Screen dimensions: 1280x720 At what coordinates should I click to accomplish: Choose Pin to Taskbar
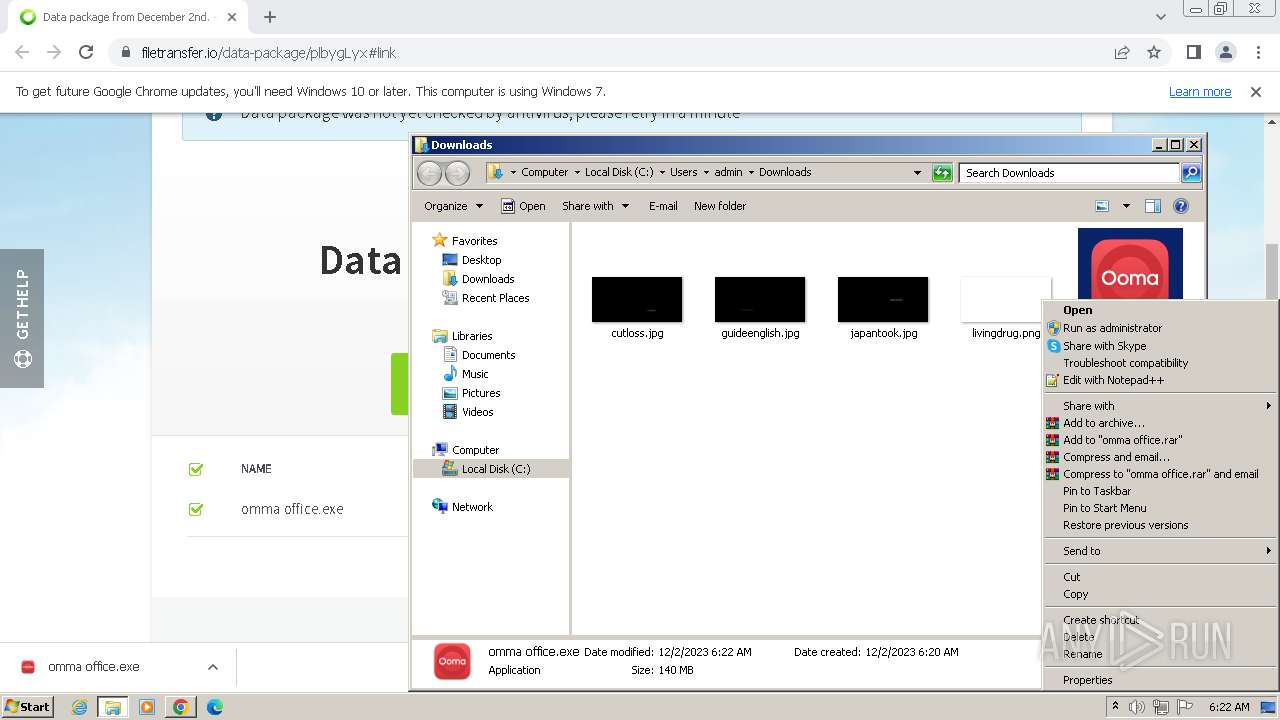[1160, 491]
